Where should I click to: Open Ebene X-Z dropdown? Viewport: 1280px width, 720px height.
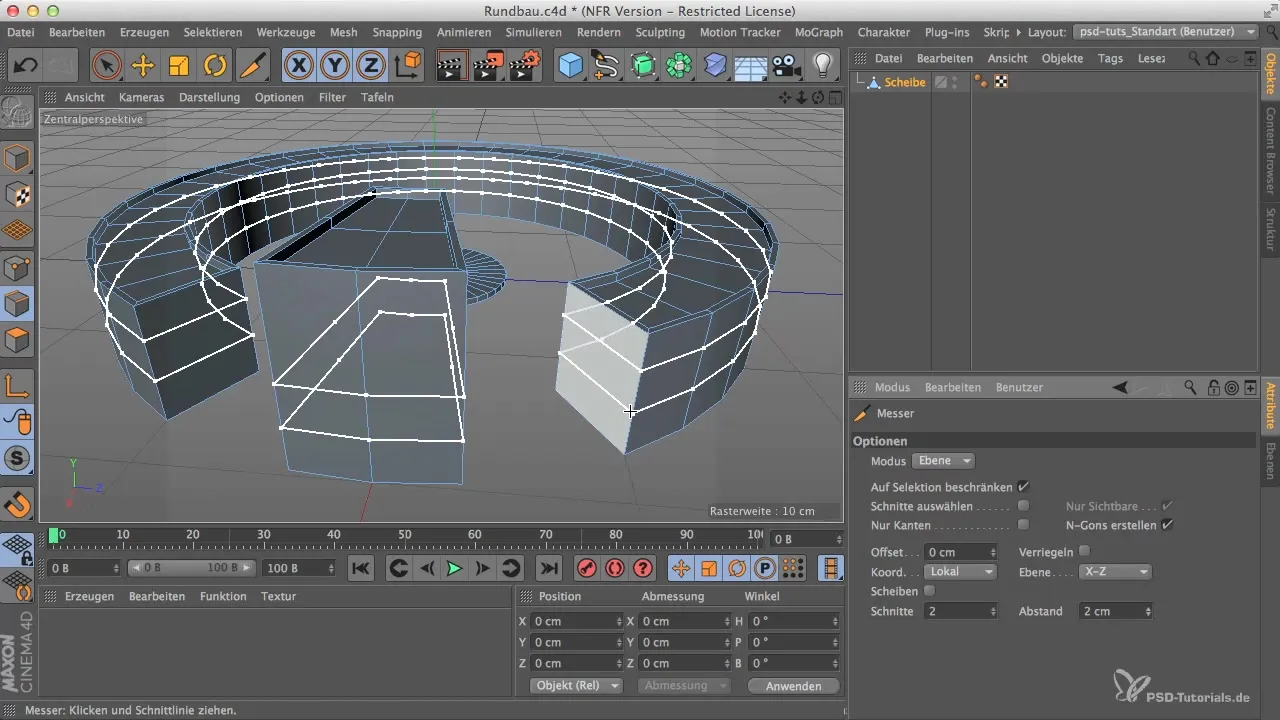[x=1114, y=572]
